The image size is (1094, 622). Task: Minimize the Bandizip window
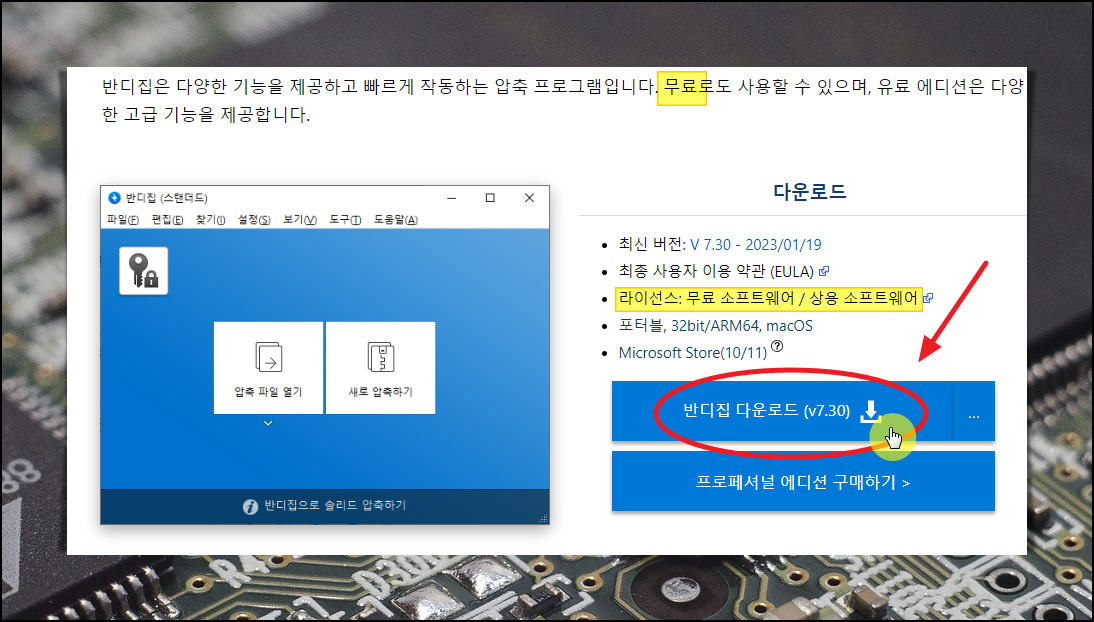coord(451,198)
